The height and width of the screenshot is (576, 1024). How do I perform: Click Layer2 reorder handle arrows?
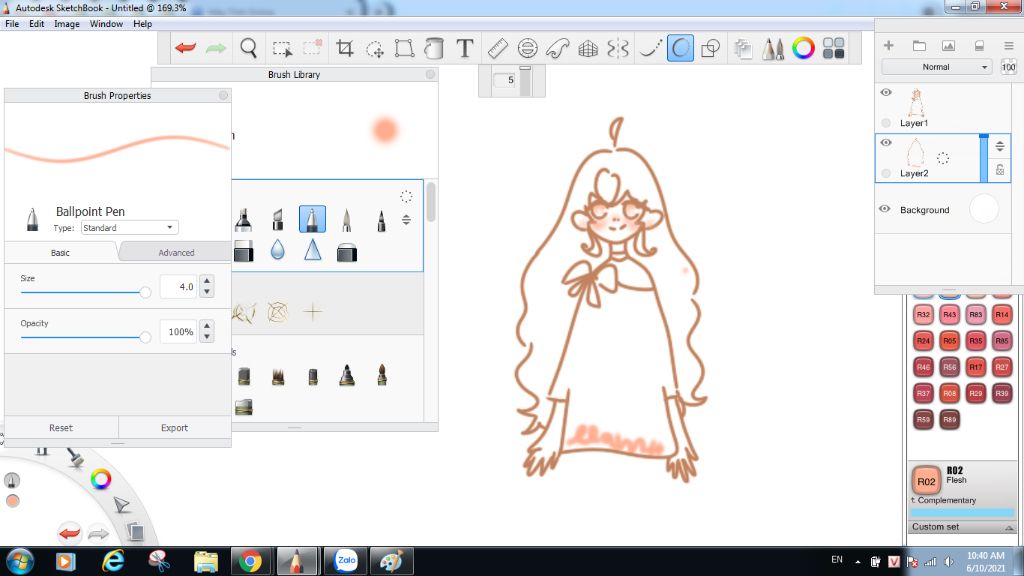click(1000, 146)
